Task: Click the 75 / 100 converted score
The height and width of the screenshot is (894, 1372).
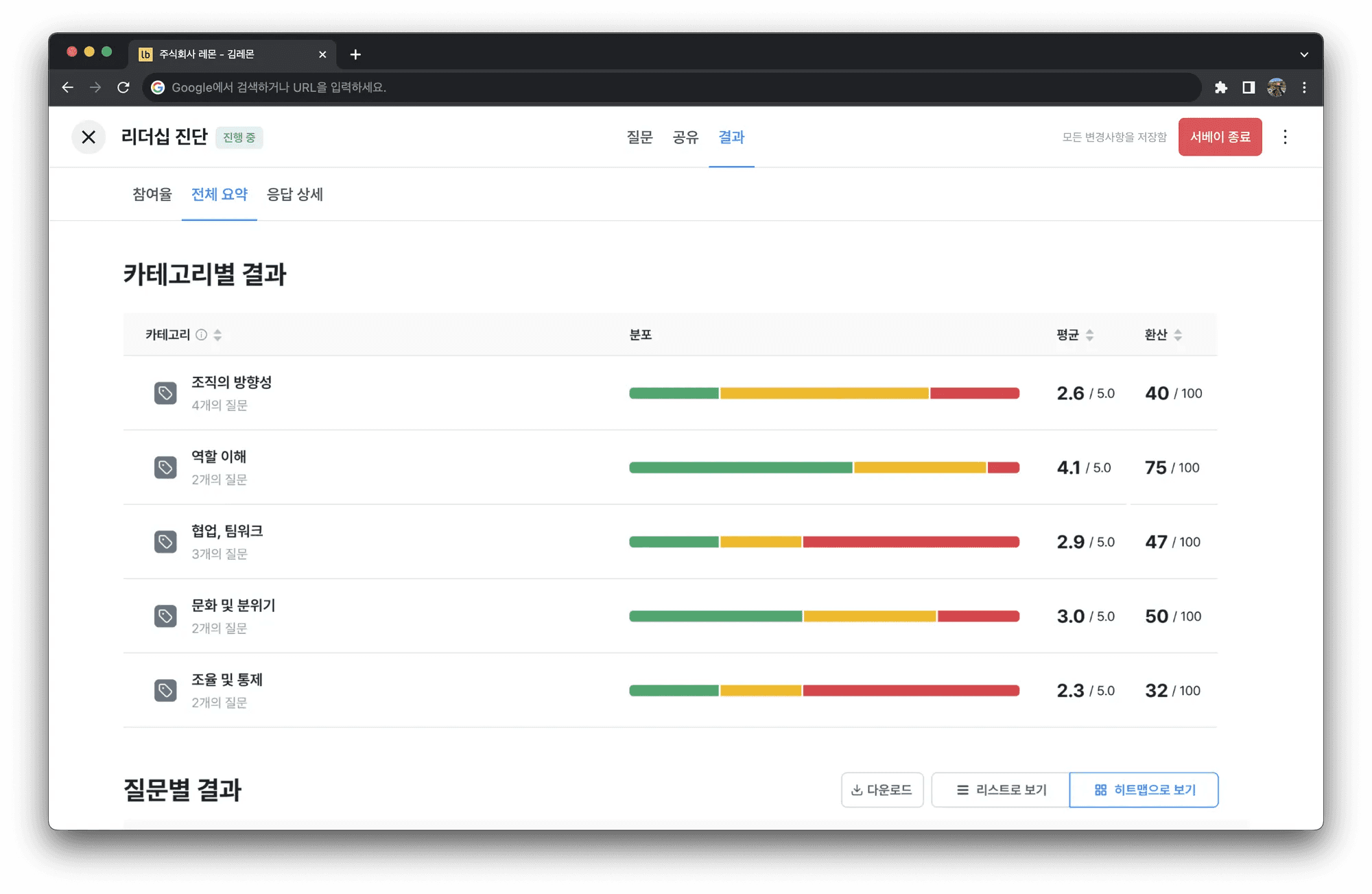Action: pyautogui.click(x=1172, y=467)
